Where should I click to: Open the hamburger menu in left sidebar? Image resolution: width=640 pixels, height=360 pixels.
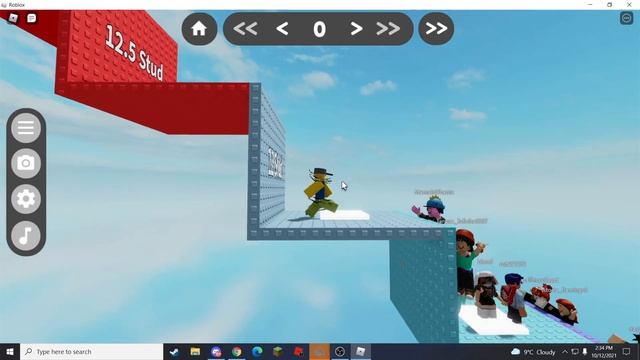click(x=26, y=128)
